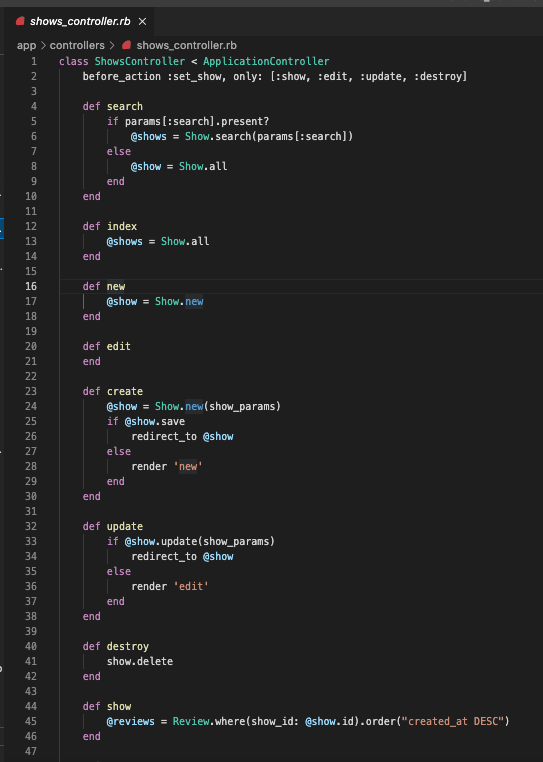Image resolution: width=543 pixels, height=762 pixels.
Task: Place cursor on before_action line
Action: [x=275, y=76]
